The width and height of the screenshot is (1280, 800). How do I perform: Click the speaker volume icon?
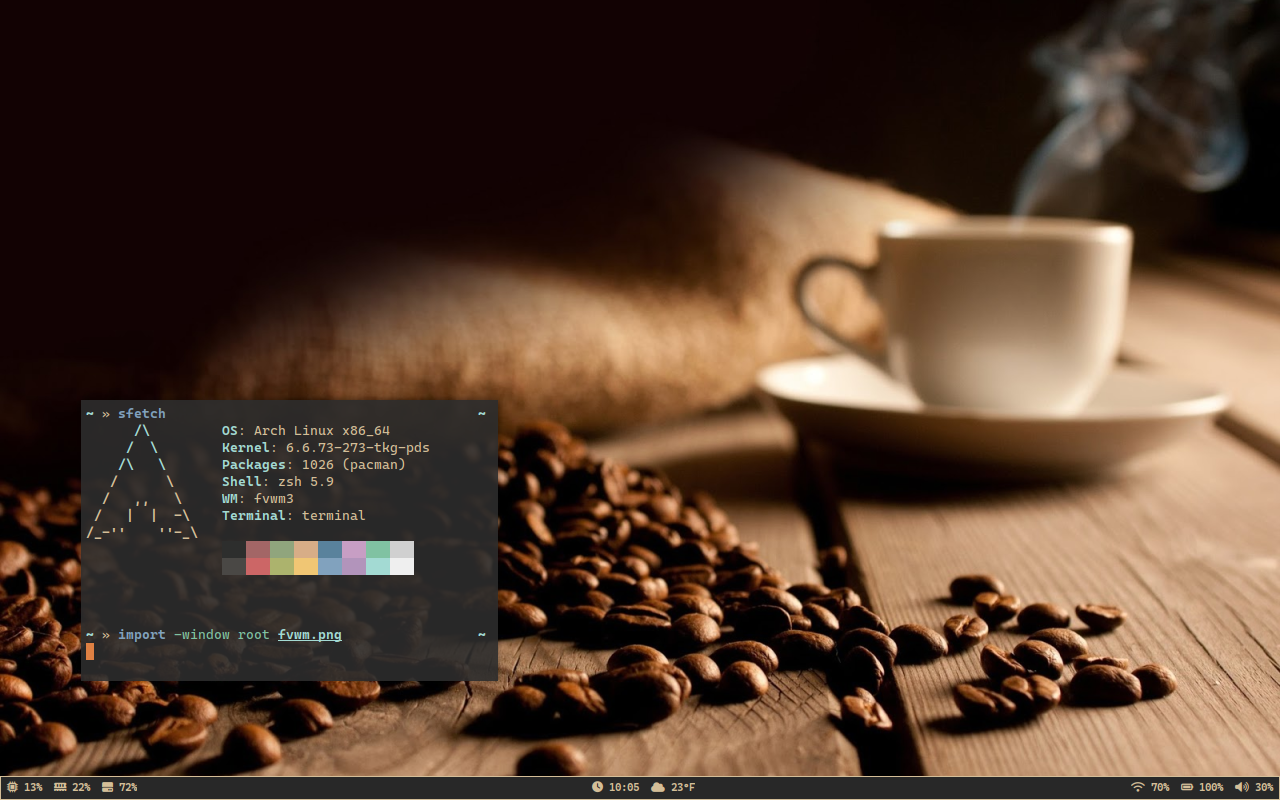(1241, 787)
